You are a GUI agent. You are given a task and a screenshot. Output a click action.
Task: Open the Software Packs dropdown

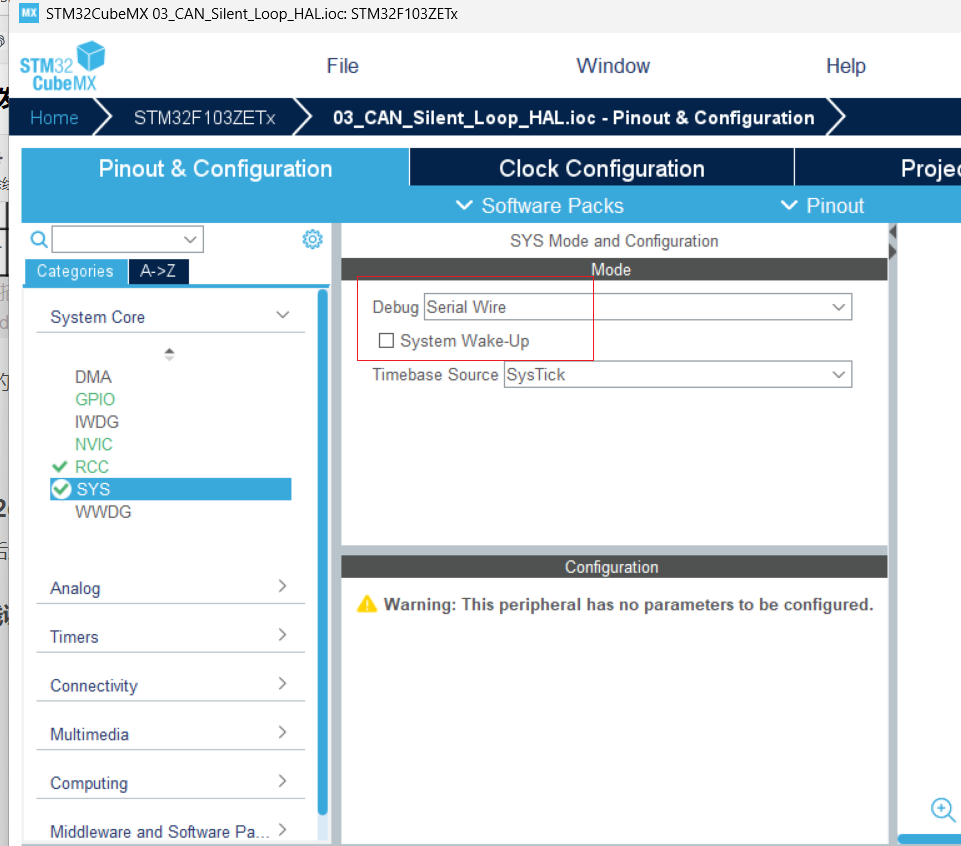click(x=540, y=205)
